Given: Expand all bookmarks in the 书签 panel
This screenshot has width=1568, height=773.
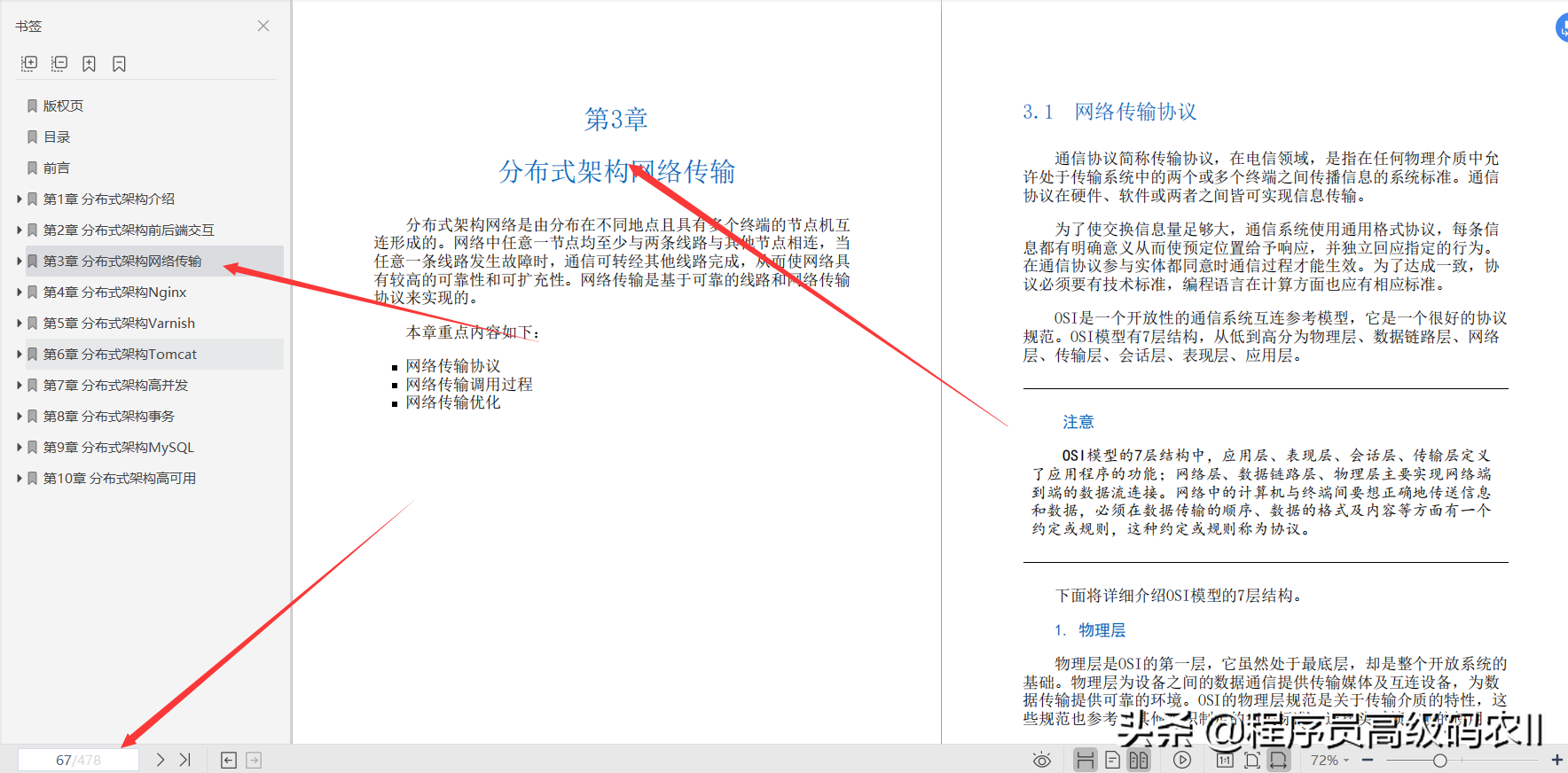Looking at the screenshot, I should 29,64.
